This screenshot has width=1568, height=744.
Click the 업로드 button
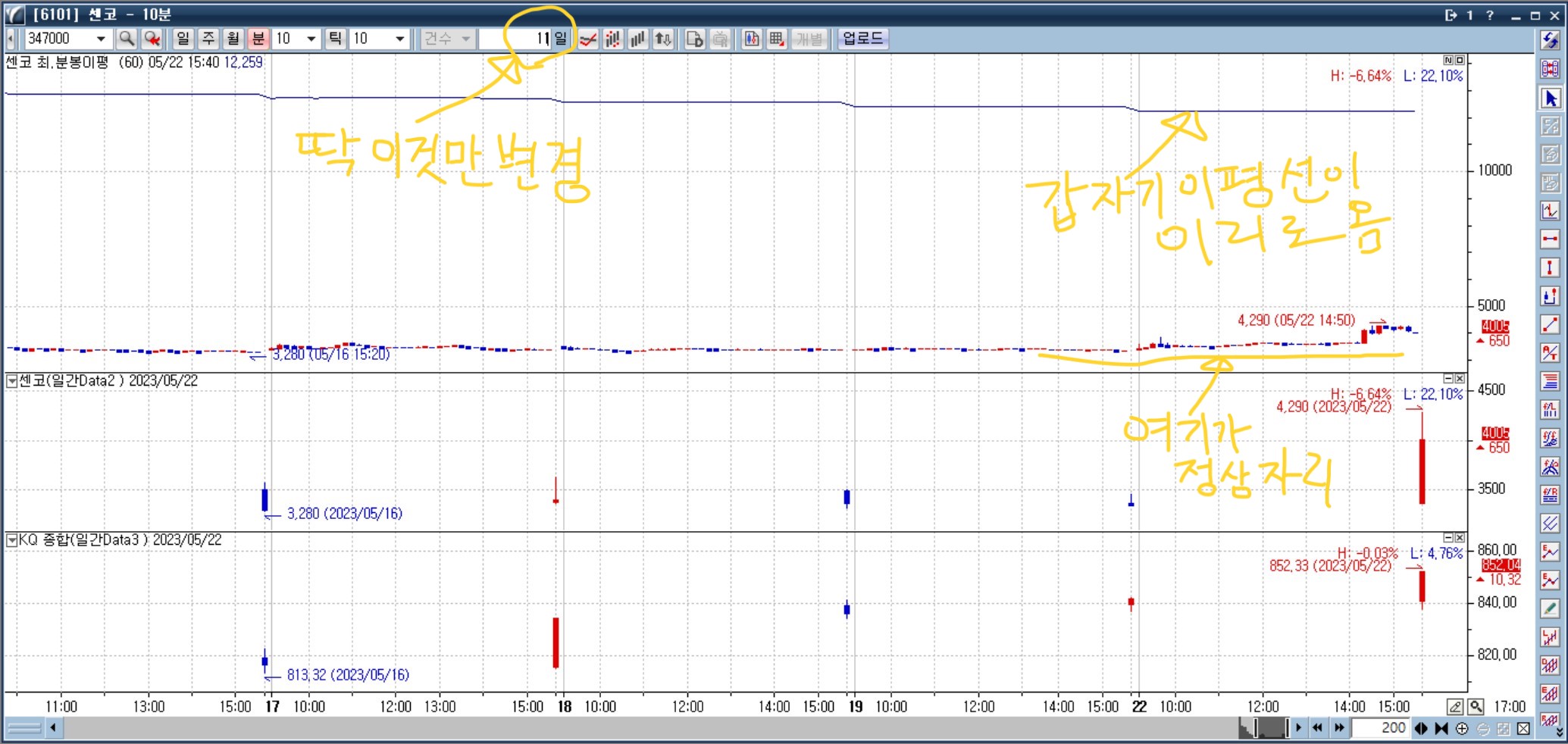[x=862, y=39]
